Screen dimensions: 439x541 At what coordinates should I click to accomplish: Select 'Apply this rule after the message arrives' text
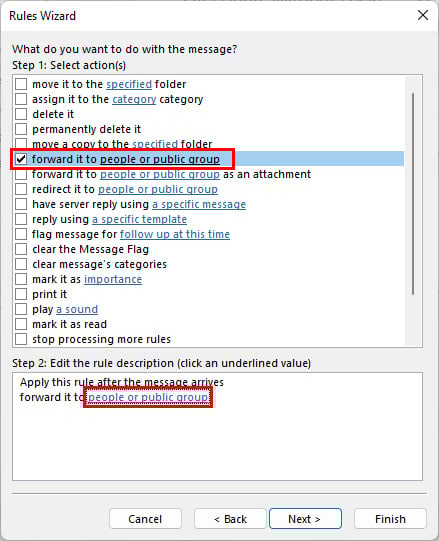coord(122,382)
